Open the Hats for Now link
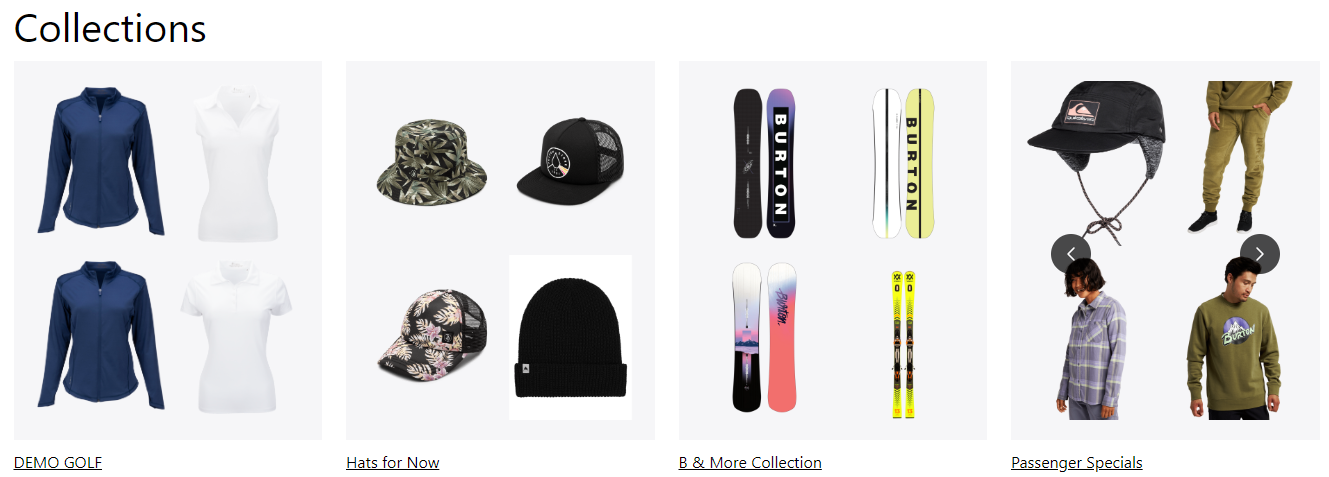Image resolution: width=1329 pixels, height=477 pixels. click(393, 462)
